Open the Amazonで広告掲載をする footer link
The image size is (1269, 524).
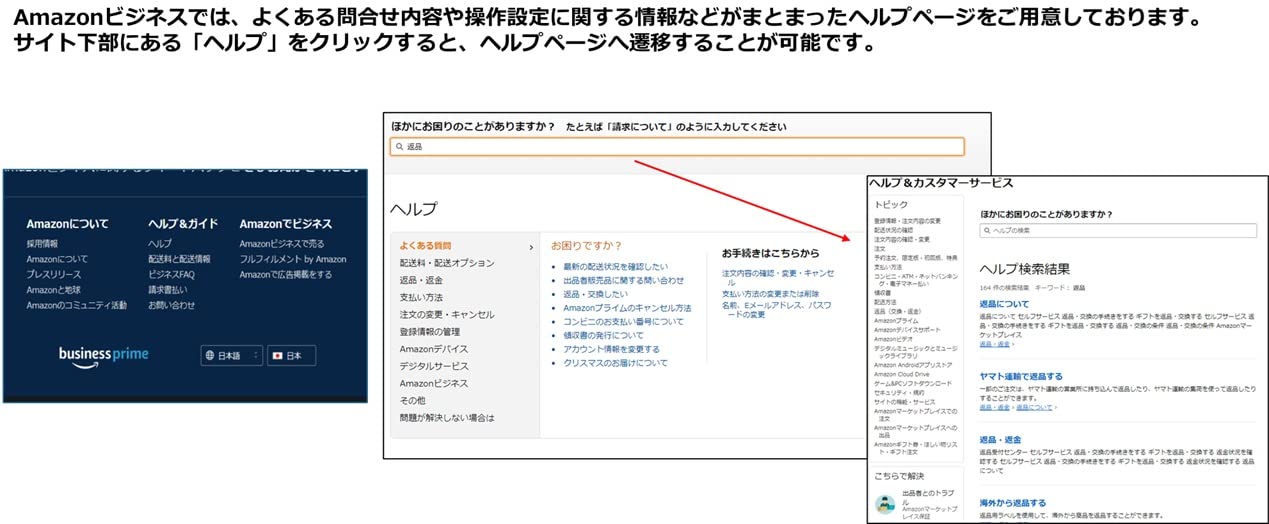pyautogui.click(x=286, y=274)
